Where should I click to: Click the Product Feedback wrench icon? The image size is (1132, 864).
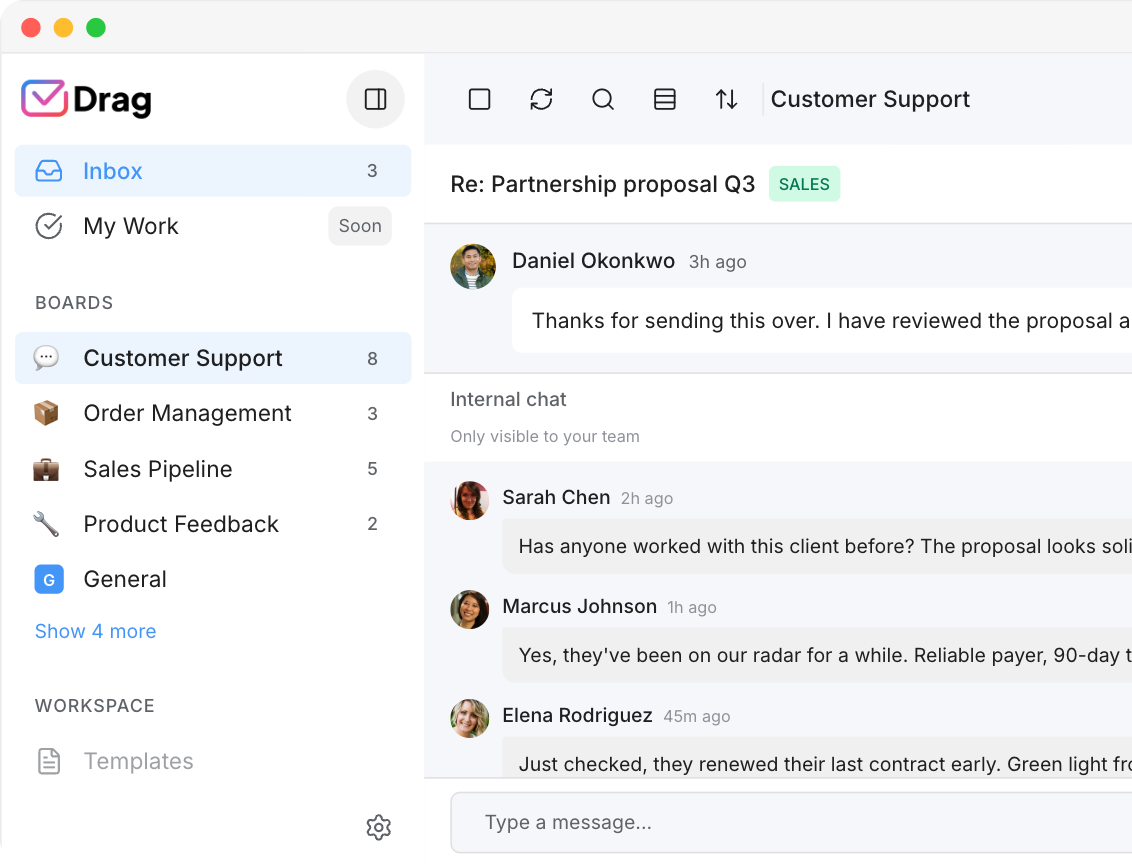46,524
